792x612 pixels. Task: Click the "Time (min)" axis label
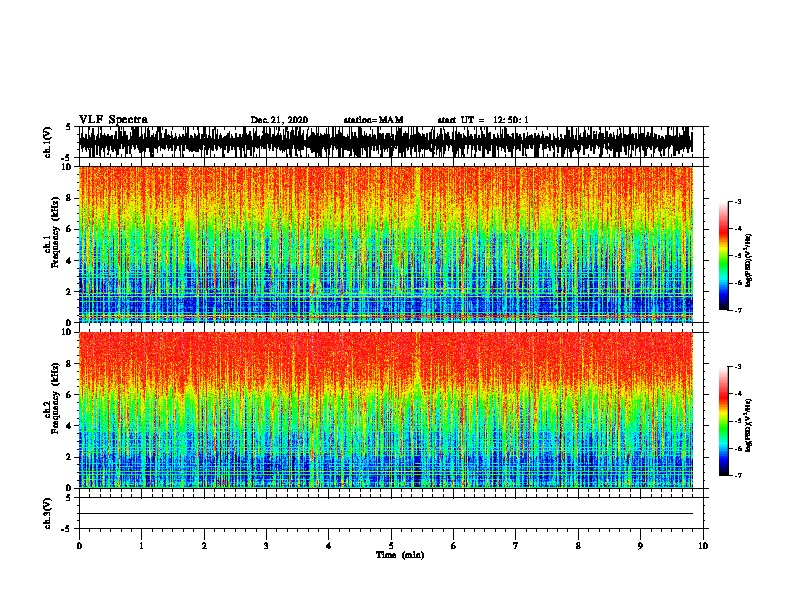pos(400,555)
